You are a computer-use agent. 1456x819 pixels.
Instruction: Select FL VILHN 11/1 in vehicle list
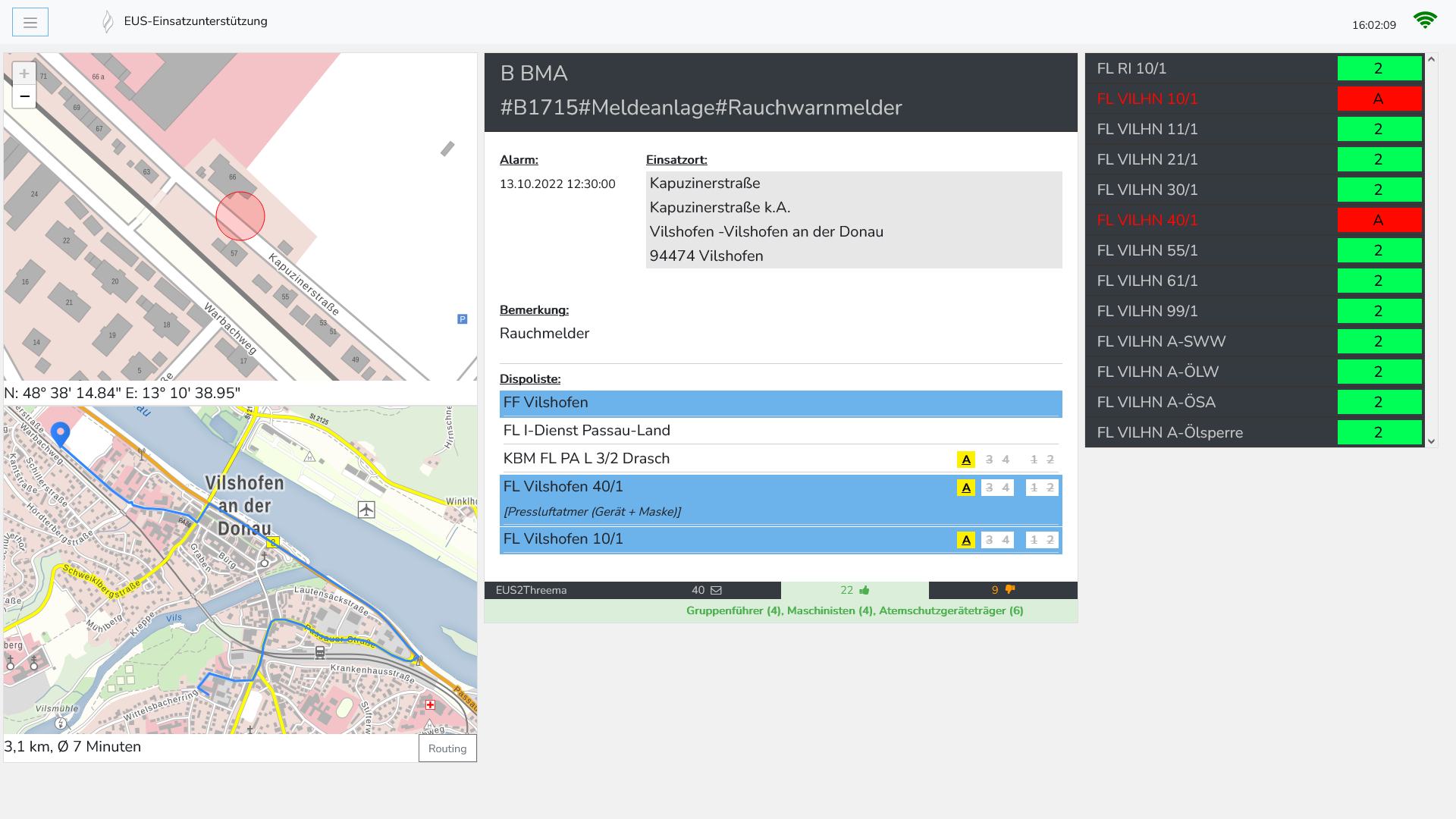point(1254,129)
